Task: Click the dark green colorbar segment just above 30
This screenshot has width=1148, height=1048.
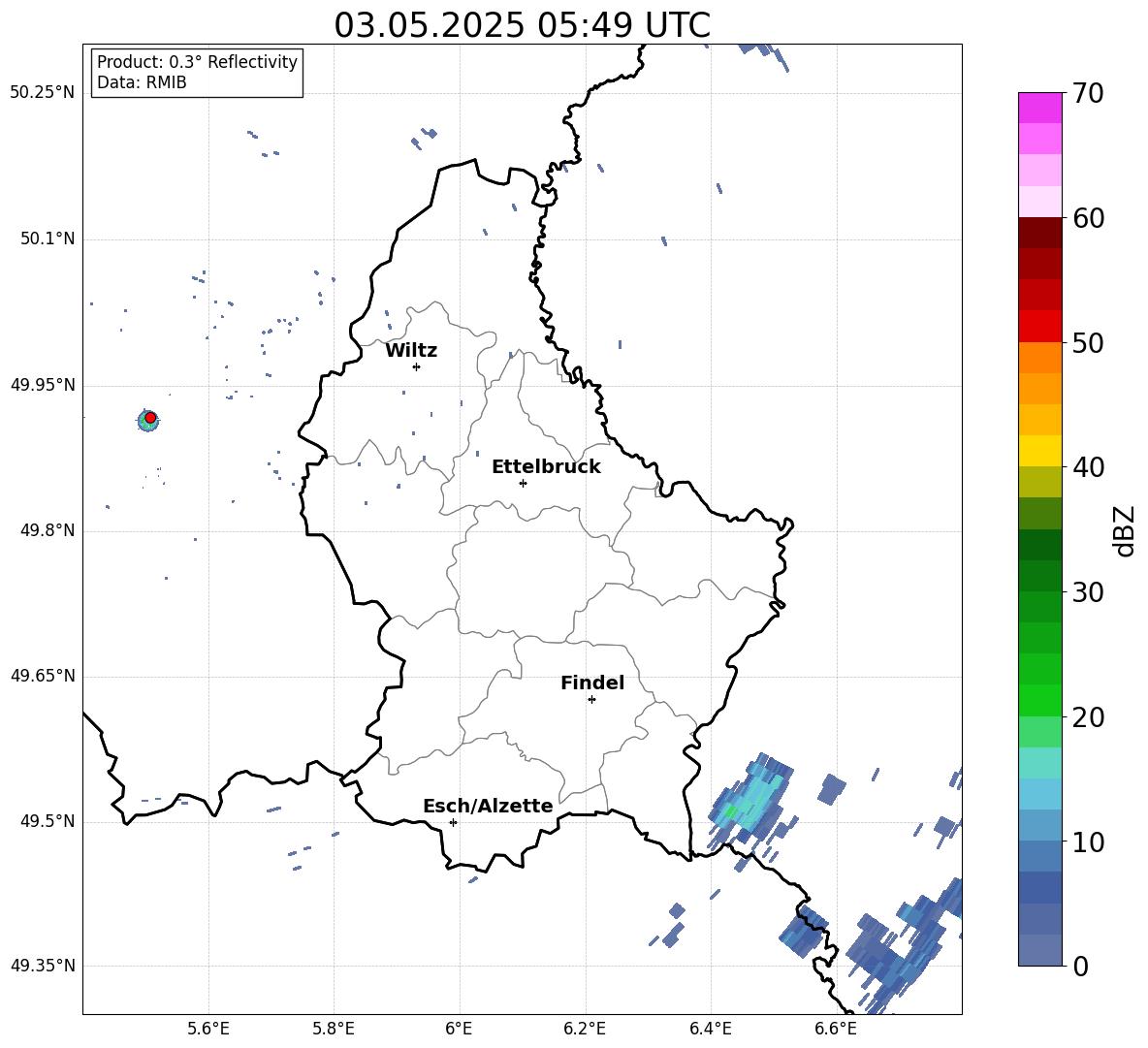Action: tap(1039, 576)
